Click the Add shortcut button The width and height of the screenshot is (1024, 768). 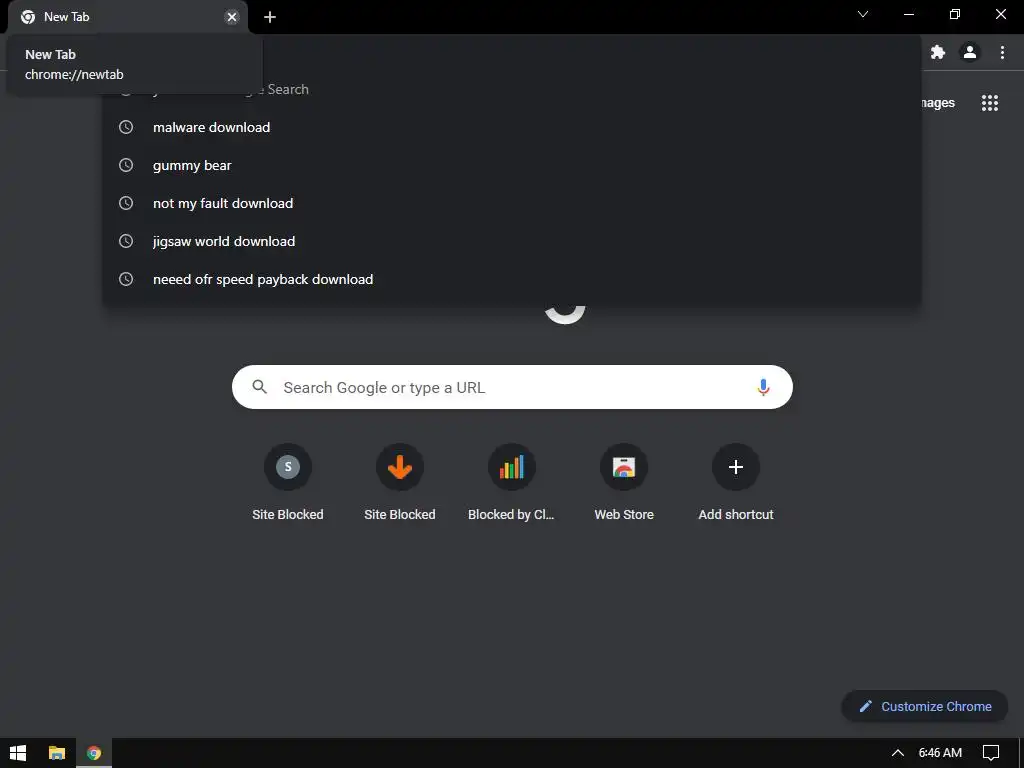coord(736,482)
